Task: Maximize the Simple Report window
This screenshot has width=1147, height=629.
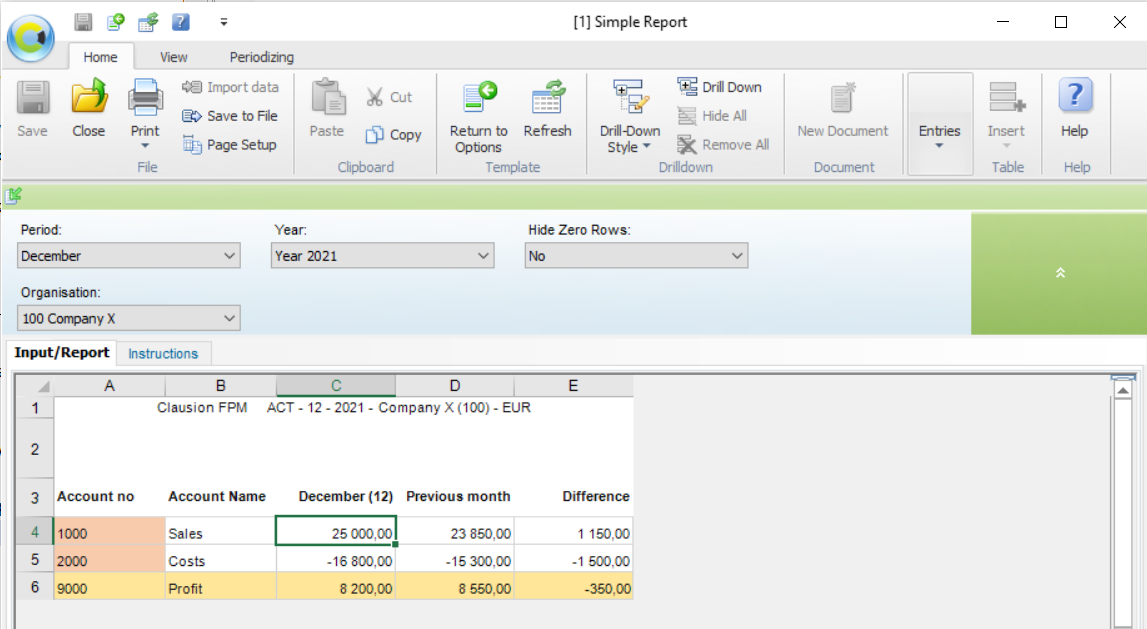Action: [1061, 22]
